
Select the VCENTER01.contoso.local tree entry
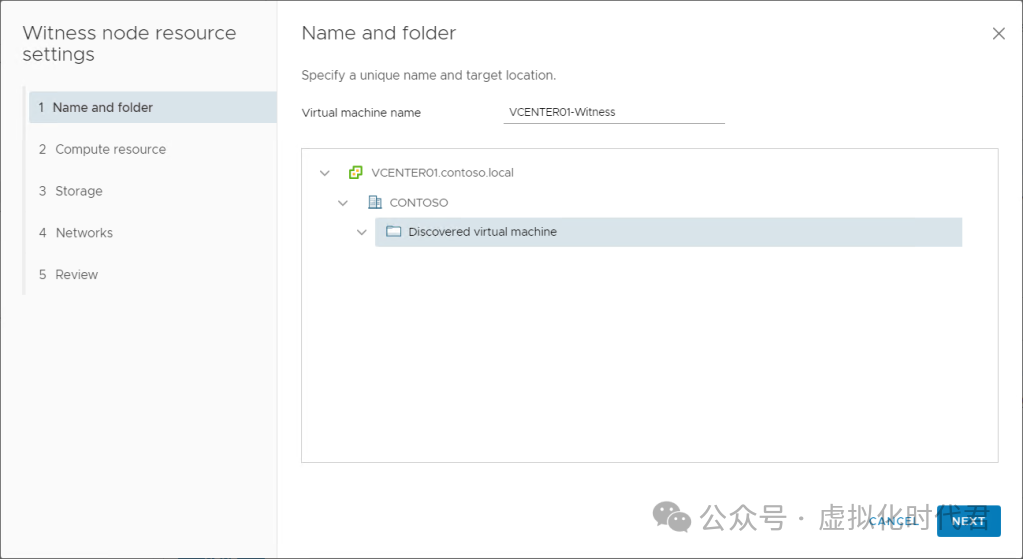(x=442, y=173)
